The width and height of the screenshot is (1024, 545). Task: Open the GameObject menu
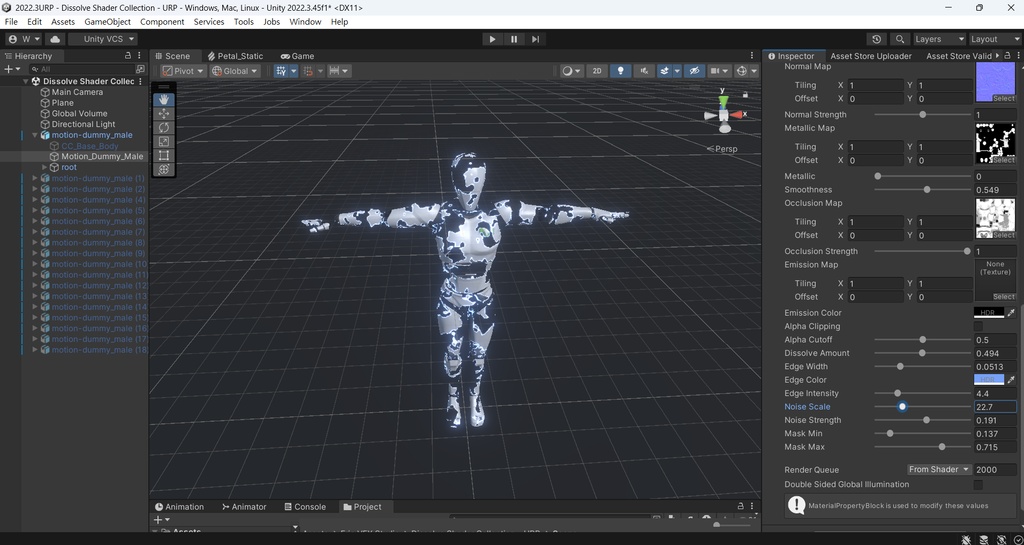pos(108,22)
